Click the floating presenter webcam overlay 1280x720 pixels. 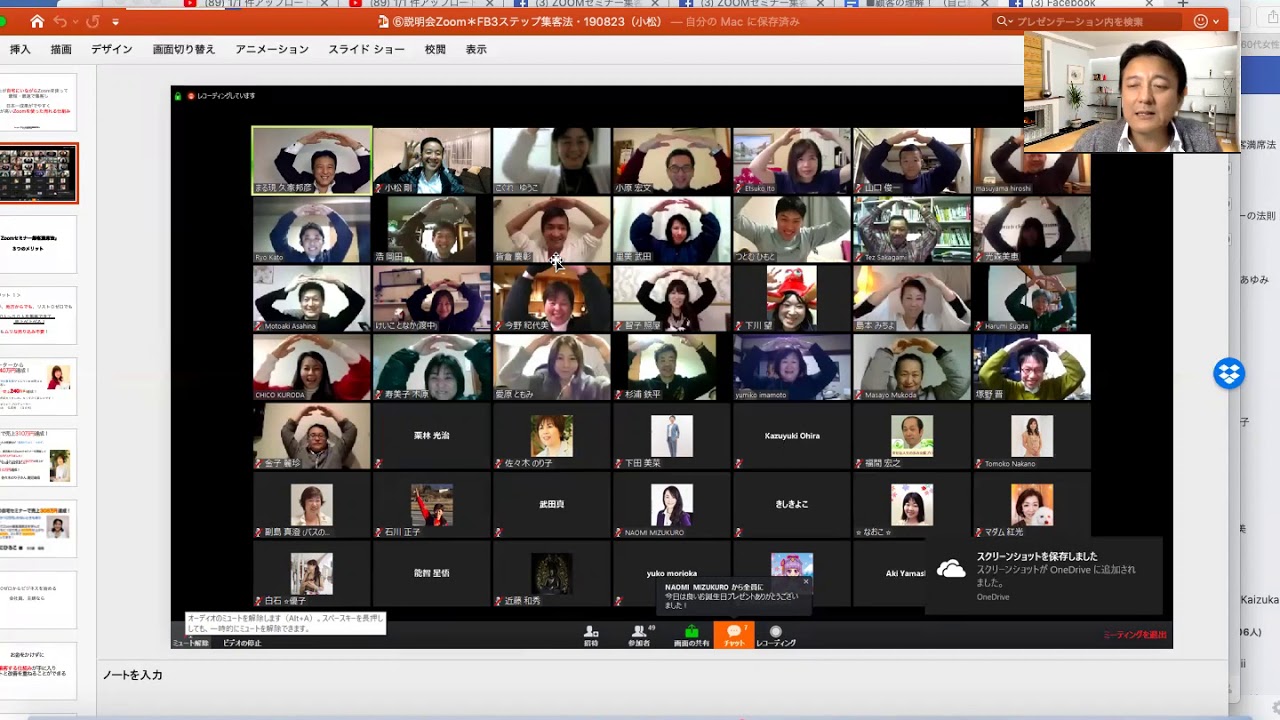1130,92
